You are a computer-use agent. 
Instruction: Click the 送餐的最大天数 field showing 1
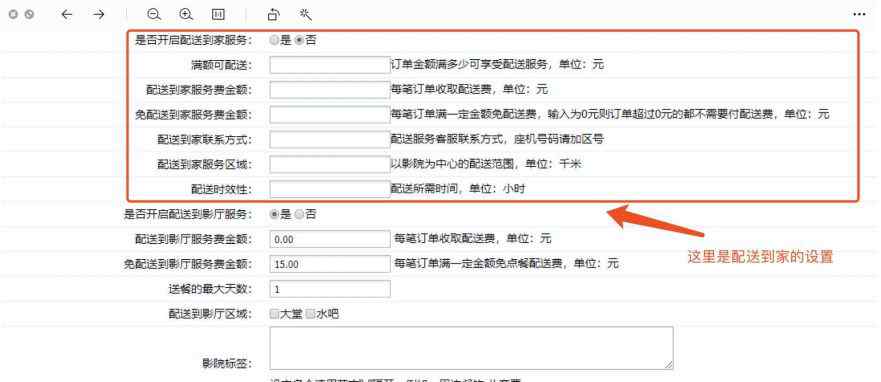click(330, 289)
